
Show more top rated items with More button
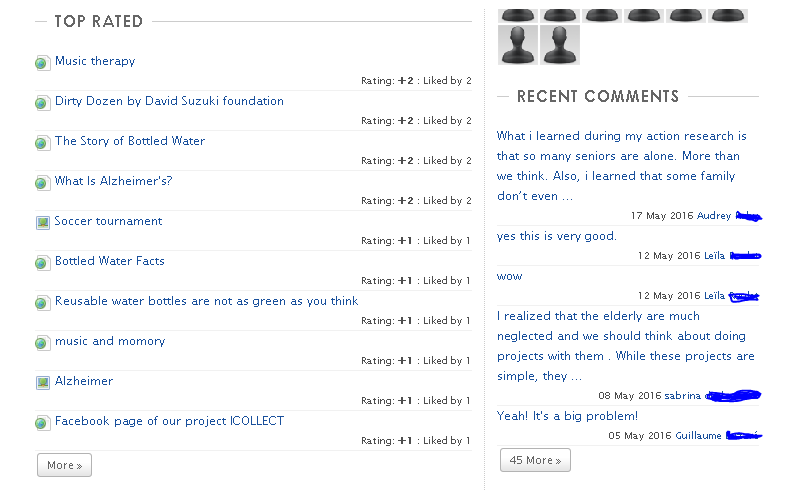[x=64, y=465]
